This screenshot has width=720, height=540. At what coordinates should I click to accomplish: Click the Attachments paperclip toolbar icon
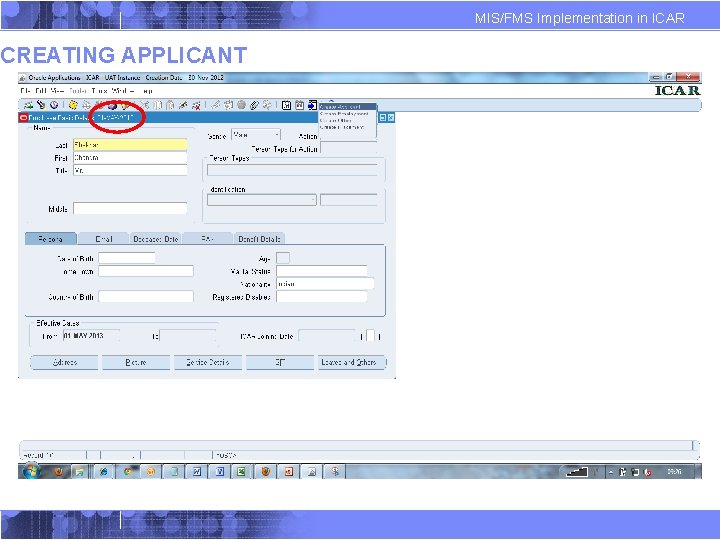point(254,105)
